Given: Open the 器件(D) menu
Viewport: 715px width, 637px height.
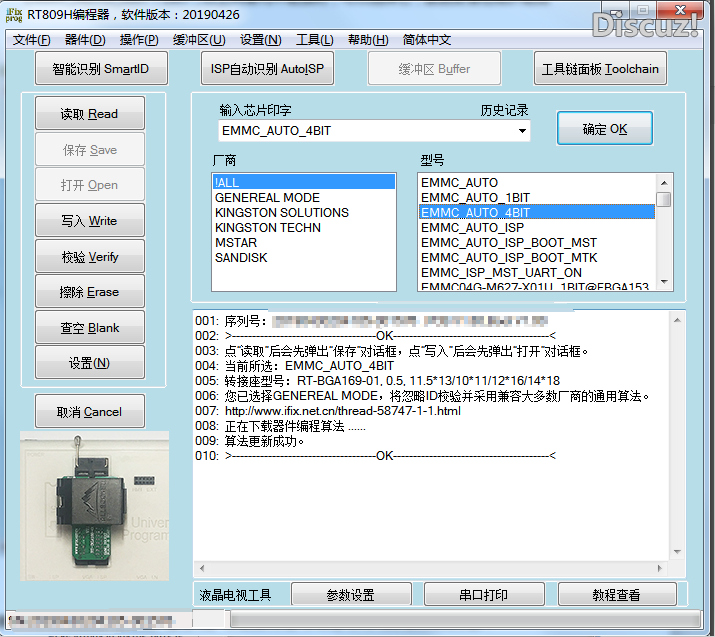Looking at the screenshot, I should (85, 40).
